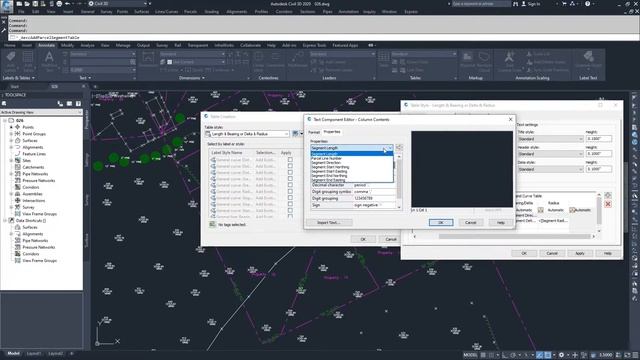
Task: Open the Active Drawing View dropdown
Action: [x=41, y=112]
